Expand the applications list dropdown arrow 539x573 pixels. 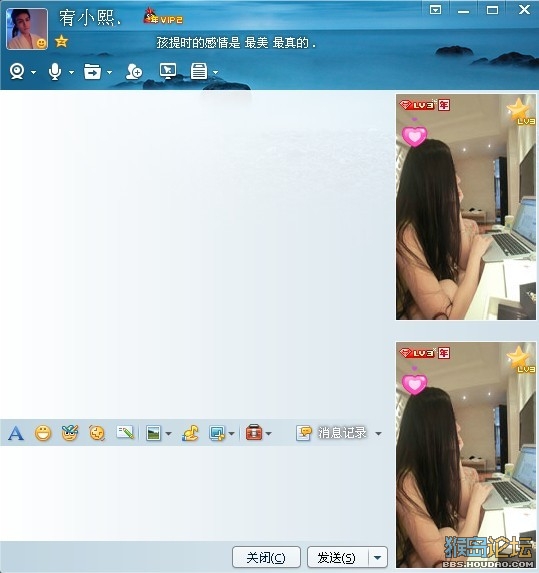coord(216,72)
